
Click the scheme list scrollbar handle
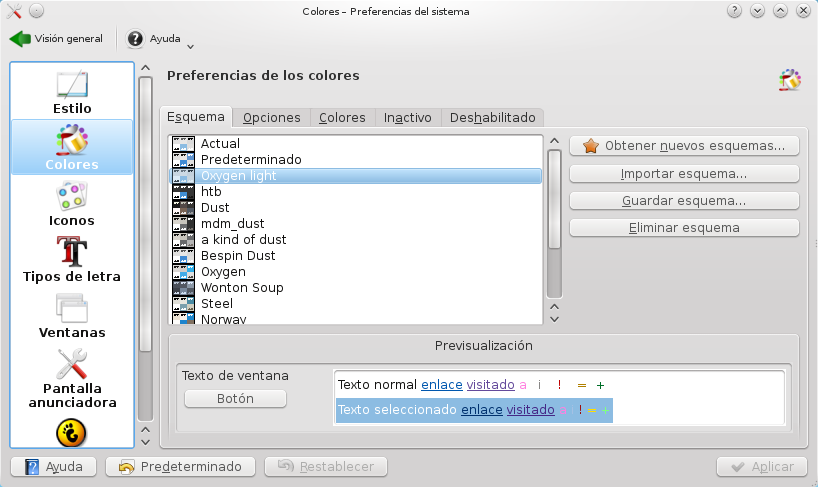(555, 200)
